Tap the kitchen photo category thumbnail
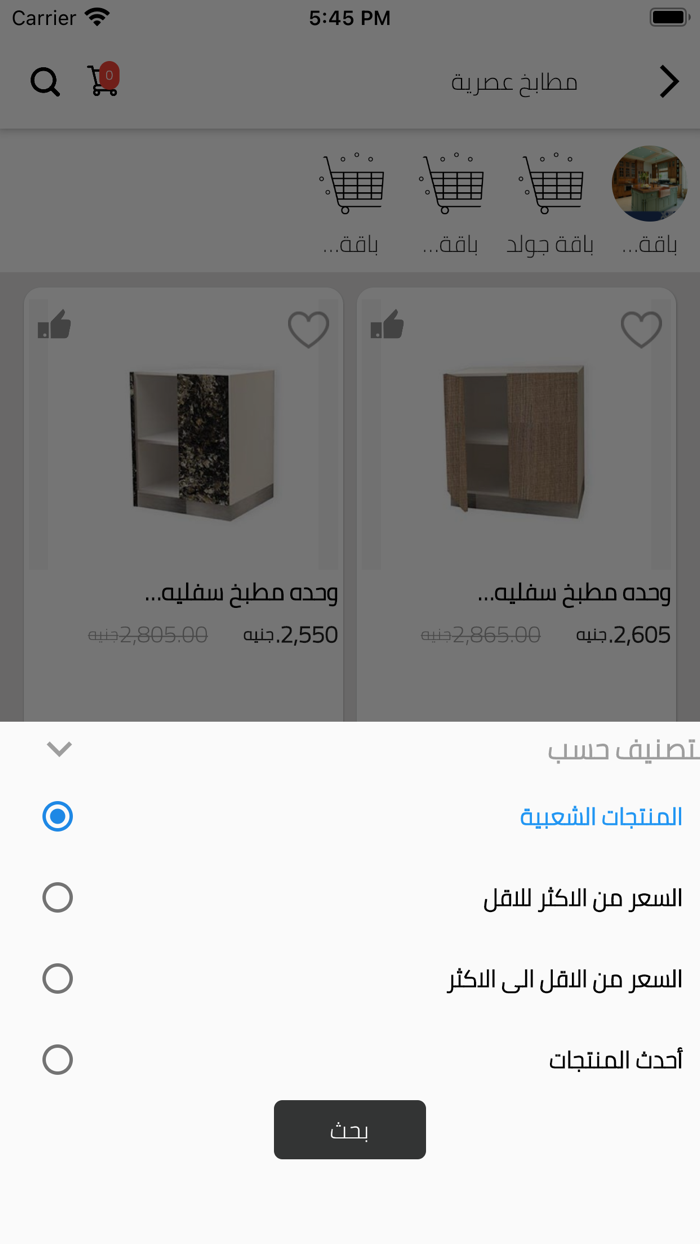The image size is (700, 1244). point(651,183)
